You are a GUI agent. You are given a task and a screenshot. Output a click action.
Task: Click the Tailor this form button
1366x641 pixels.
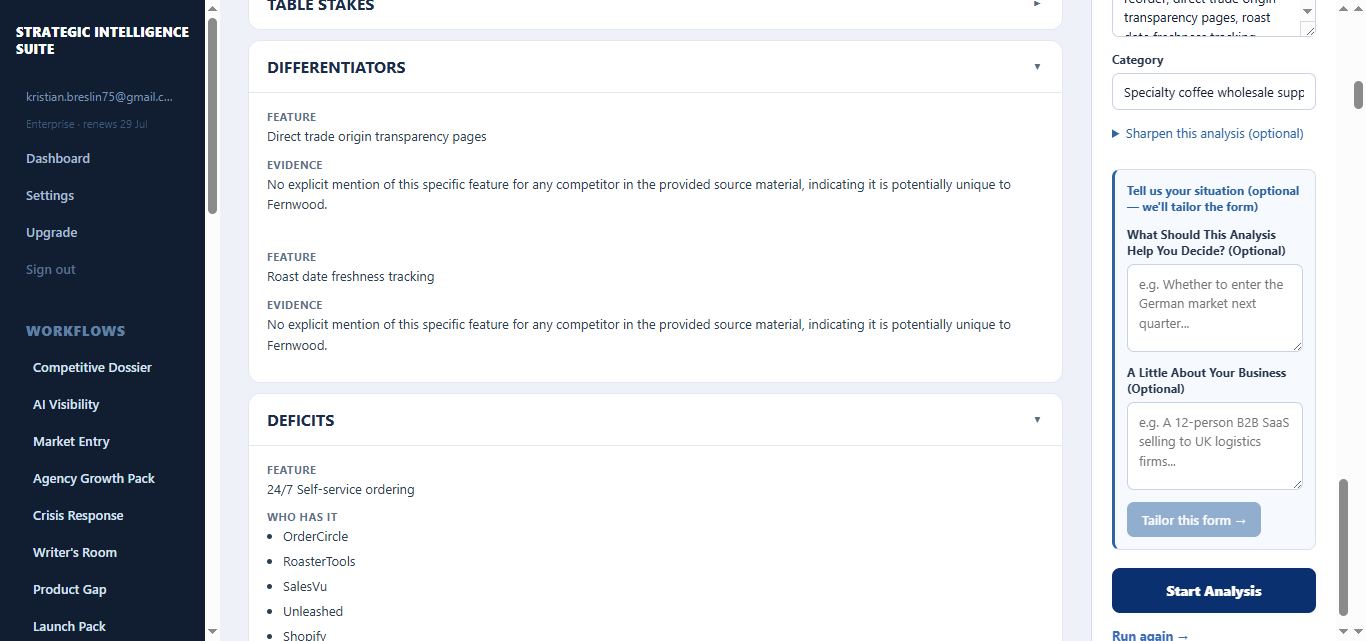(1194, 520)
